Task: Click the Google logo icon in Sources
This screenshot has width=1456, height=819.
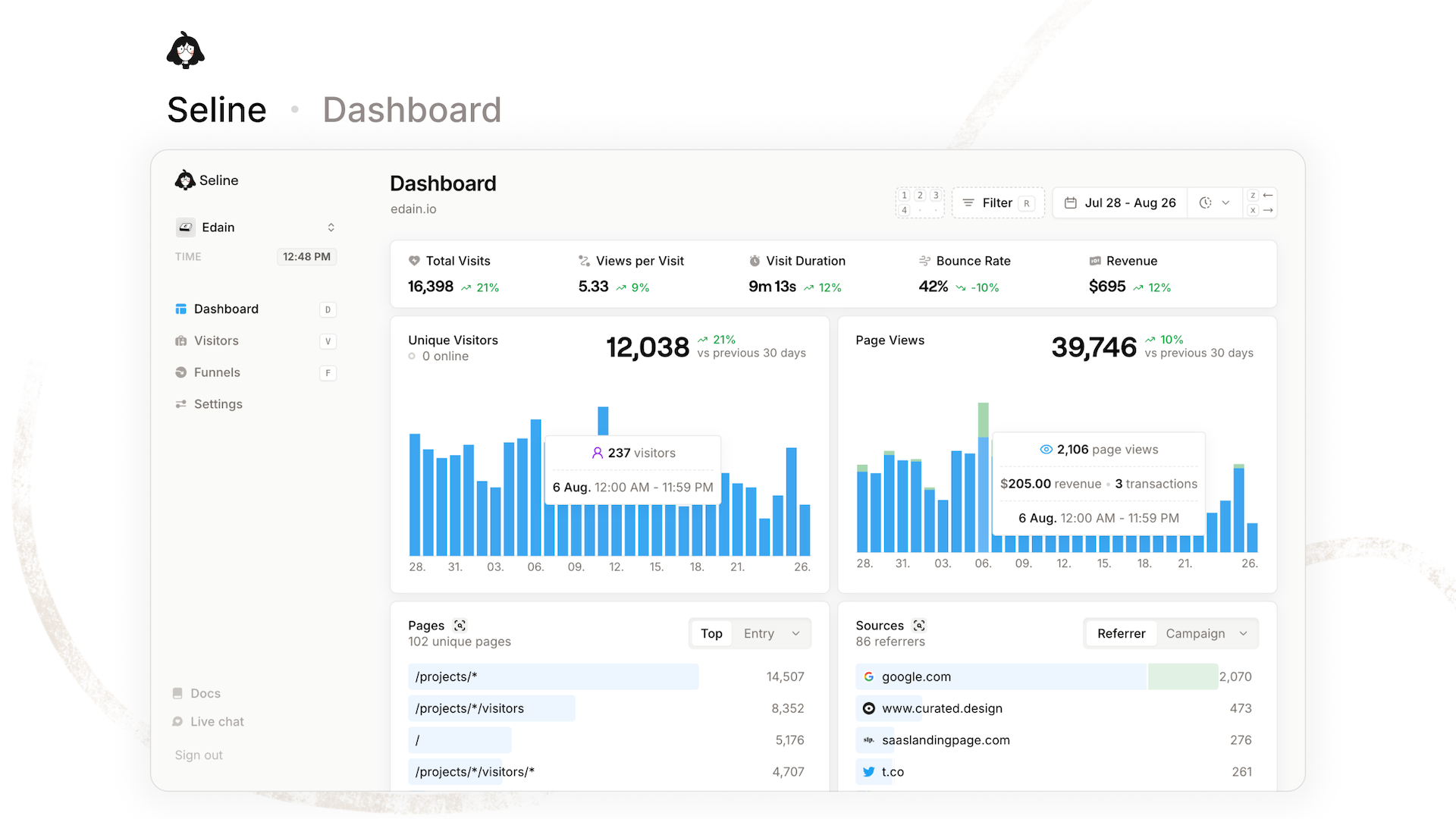Action: [x=869, y=677]
